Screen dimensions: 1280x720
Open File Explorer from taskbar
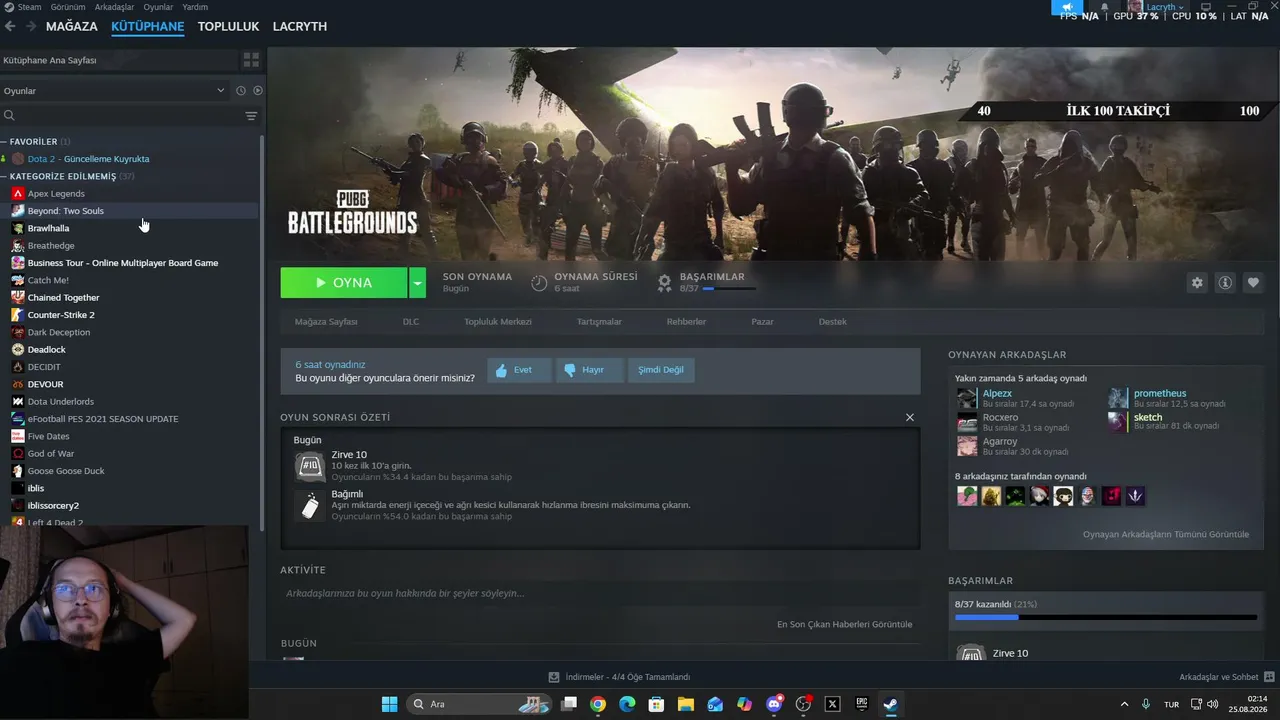pyautogui.click(x=686, y=704)
